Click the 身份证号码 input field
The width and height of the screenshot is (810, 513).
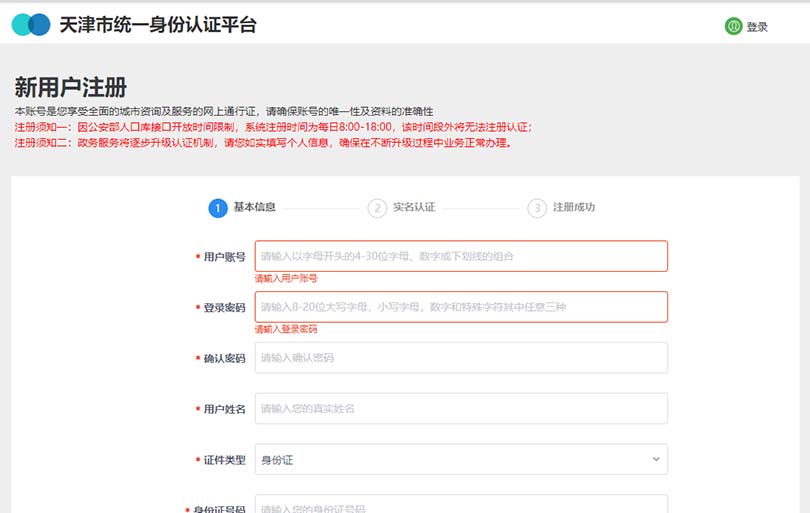(x=461, y=505)
